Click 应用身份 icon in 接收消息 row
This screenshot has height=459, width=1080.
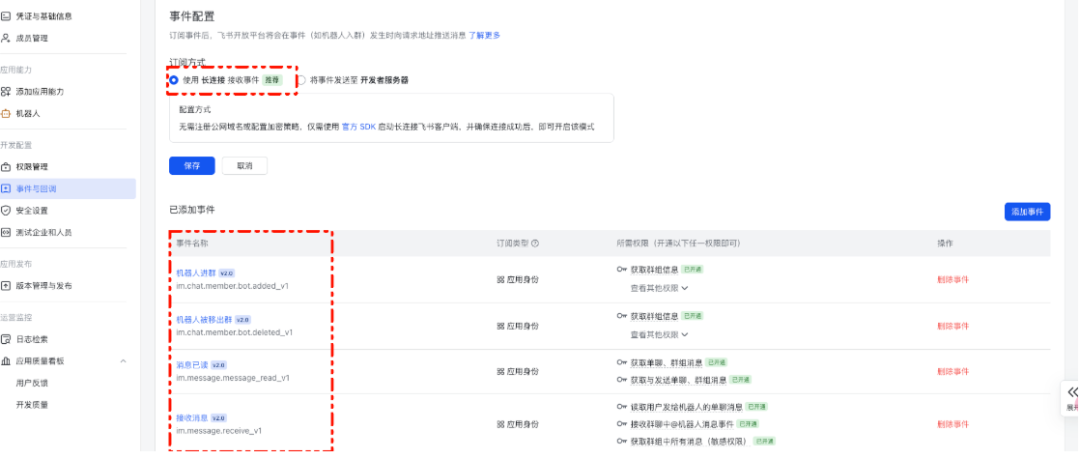(x=501, y=425)
